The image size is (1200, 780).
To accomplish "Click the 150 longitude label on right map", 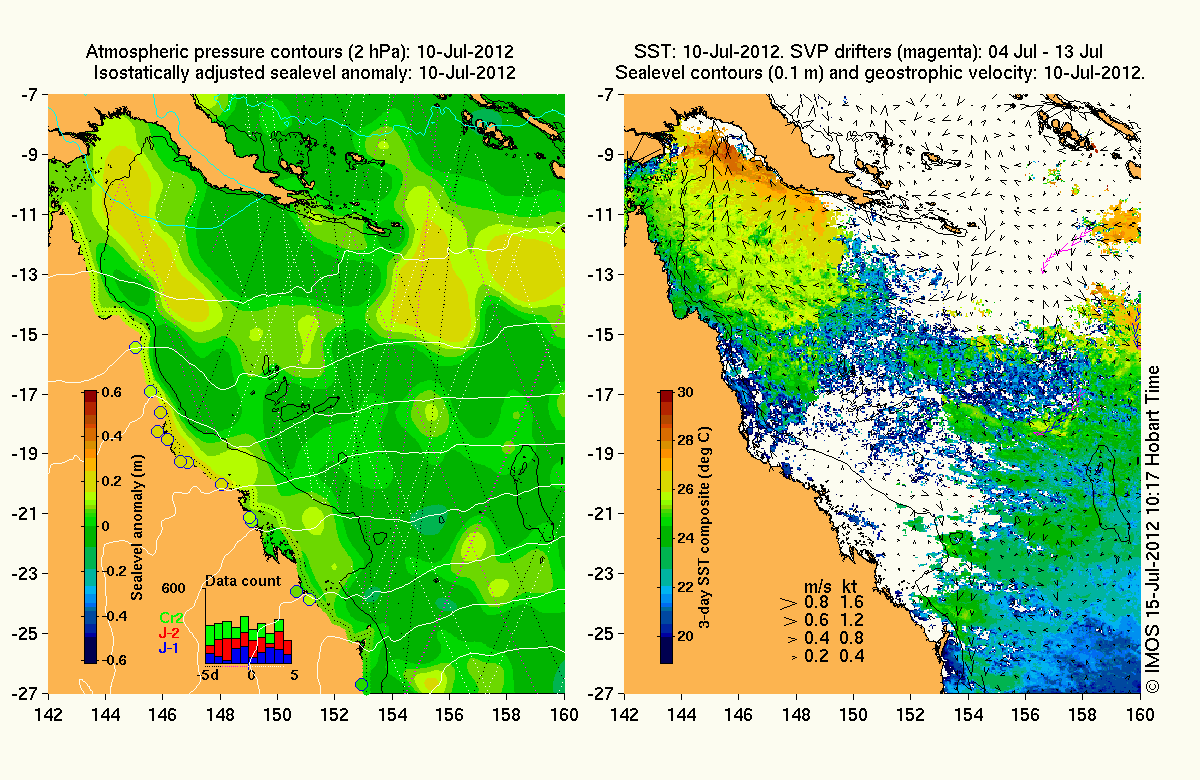I will pyautogui.click(x=854, y=714).
